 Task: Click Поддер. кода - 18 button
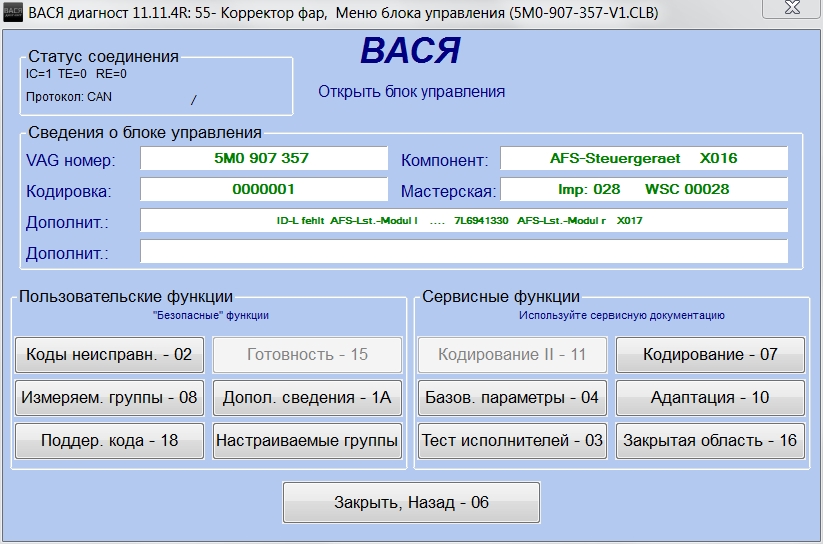pyautogui.click(x=109, y=441)
